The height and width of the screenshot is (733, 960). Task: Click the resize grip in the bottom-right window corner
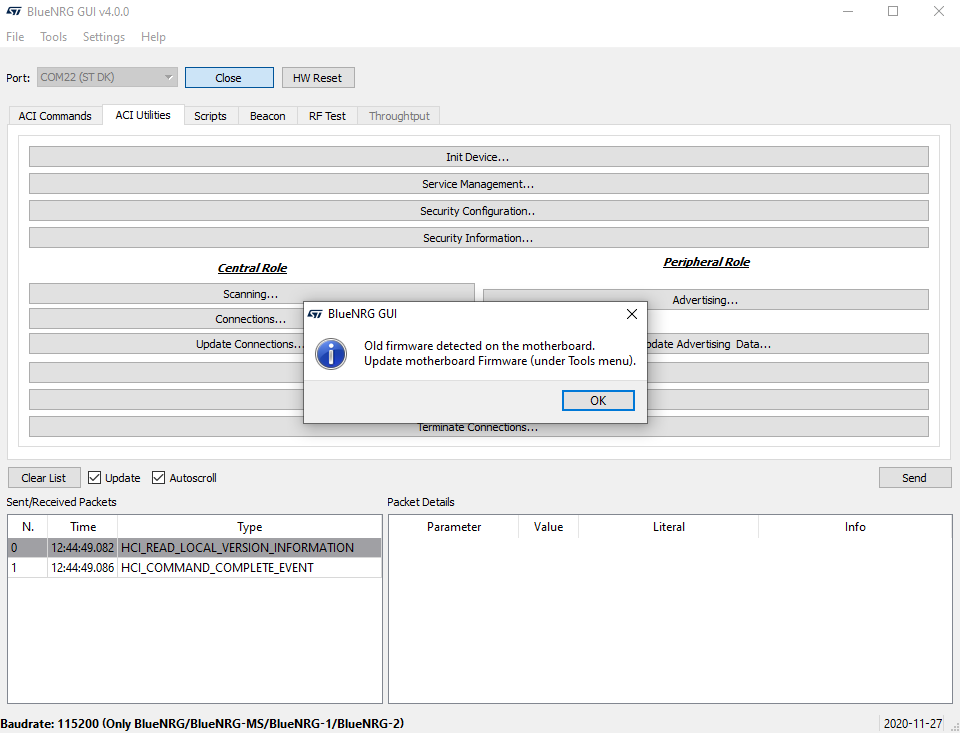click(954, 727)
